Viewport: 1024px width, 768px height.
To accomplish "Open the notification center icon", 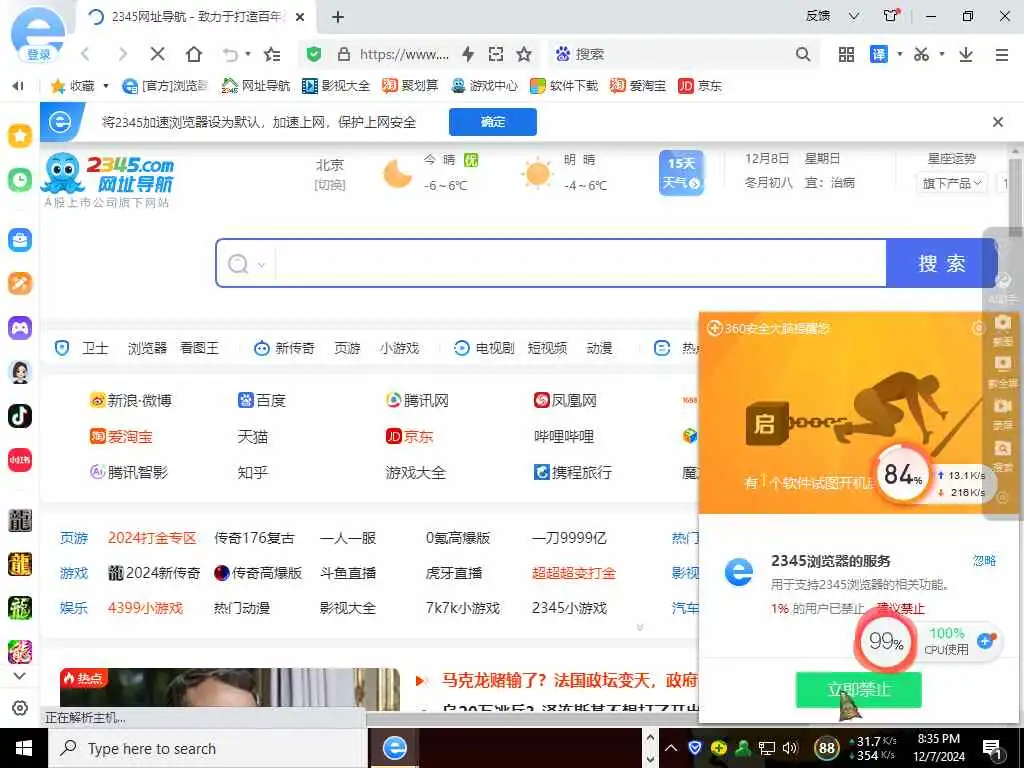I will click(x=991, y=748).
